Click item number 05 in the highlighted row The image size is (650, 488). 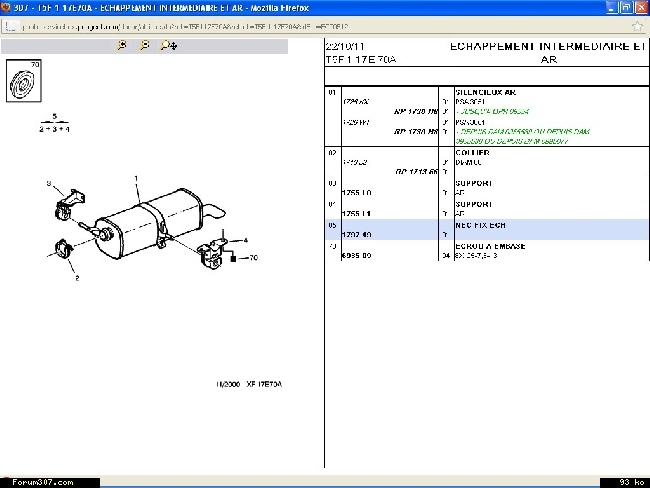332,225
